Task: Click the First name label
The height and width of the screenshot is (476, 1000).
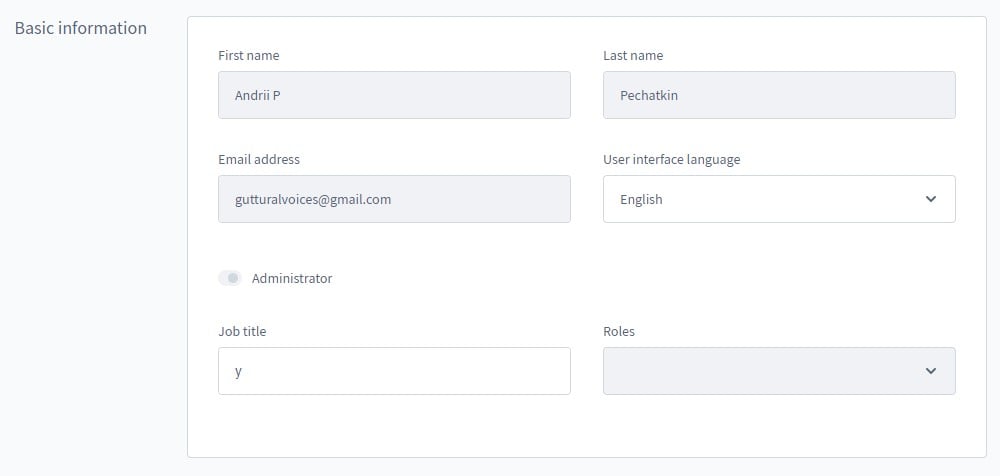Action: point(249,56)
